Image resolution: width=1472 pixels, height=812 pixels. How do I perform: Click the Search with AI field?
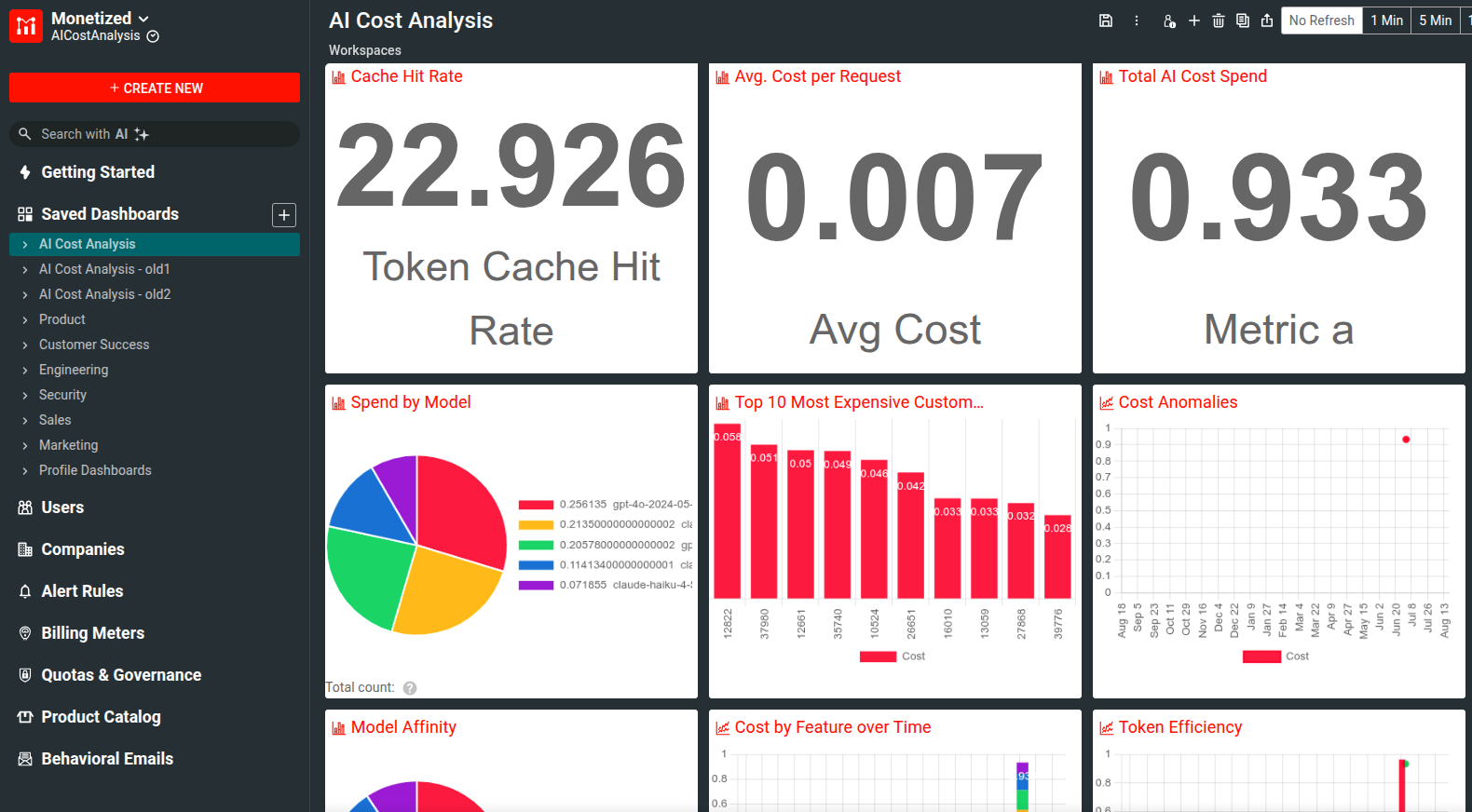pos(155,134)
